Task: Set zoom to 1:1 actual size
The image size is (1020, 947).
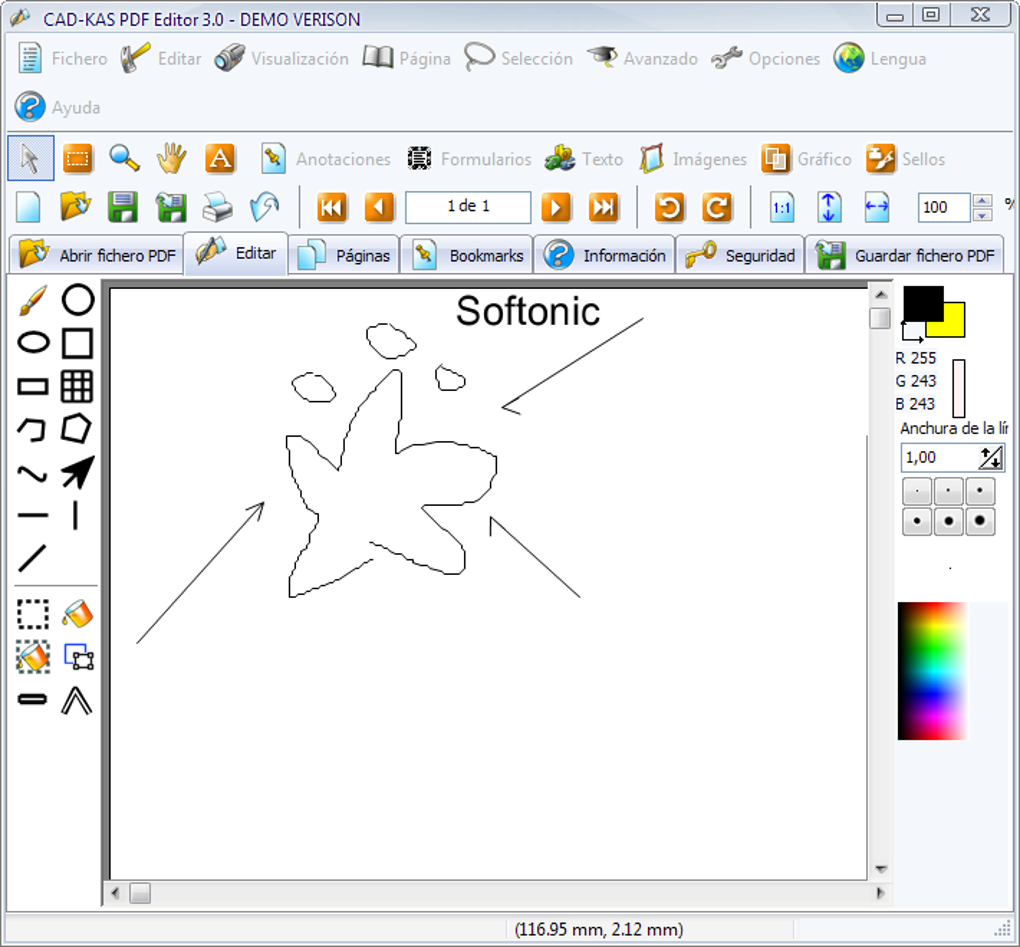Action: click(x=781, y=207)
